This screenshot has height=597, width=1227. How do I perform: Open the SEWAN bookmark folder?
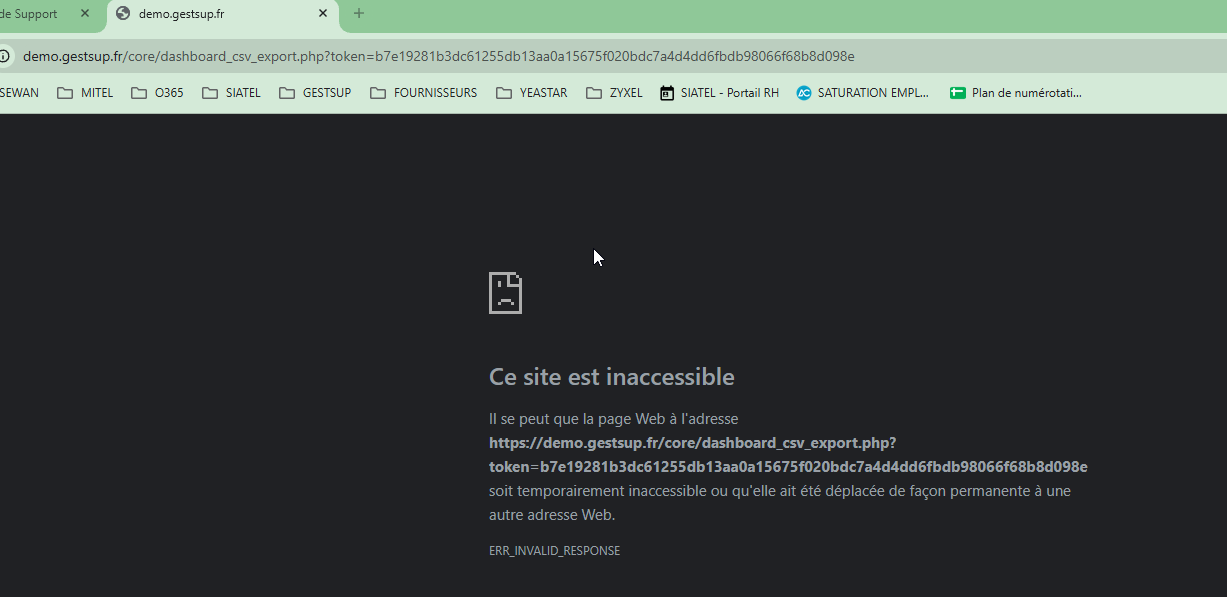18,93
